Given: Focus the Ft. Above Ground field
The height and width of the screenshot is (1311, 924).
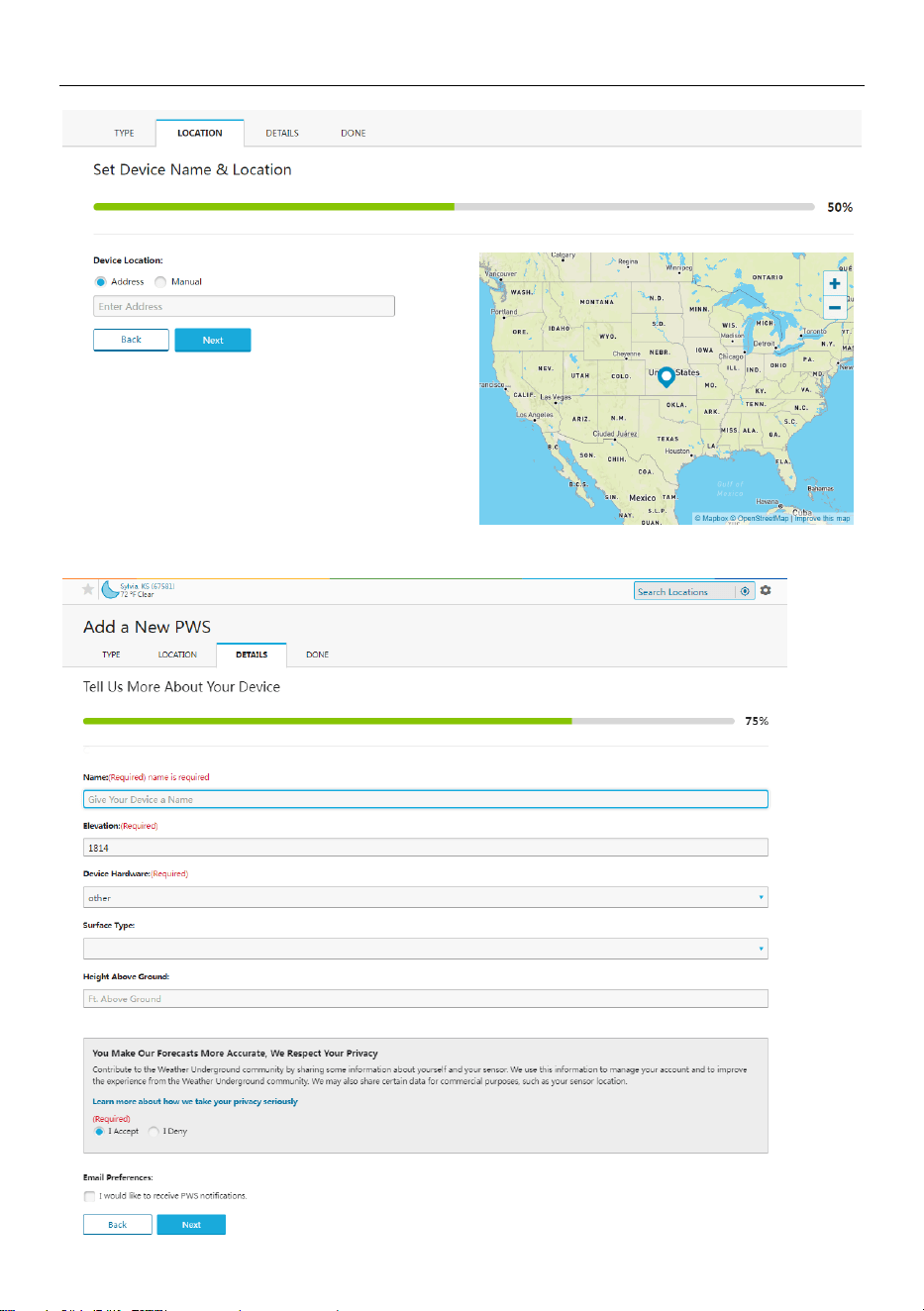Looking at the screenshot, I should click(x=426, y=999).
